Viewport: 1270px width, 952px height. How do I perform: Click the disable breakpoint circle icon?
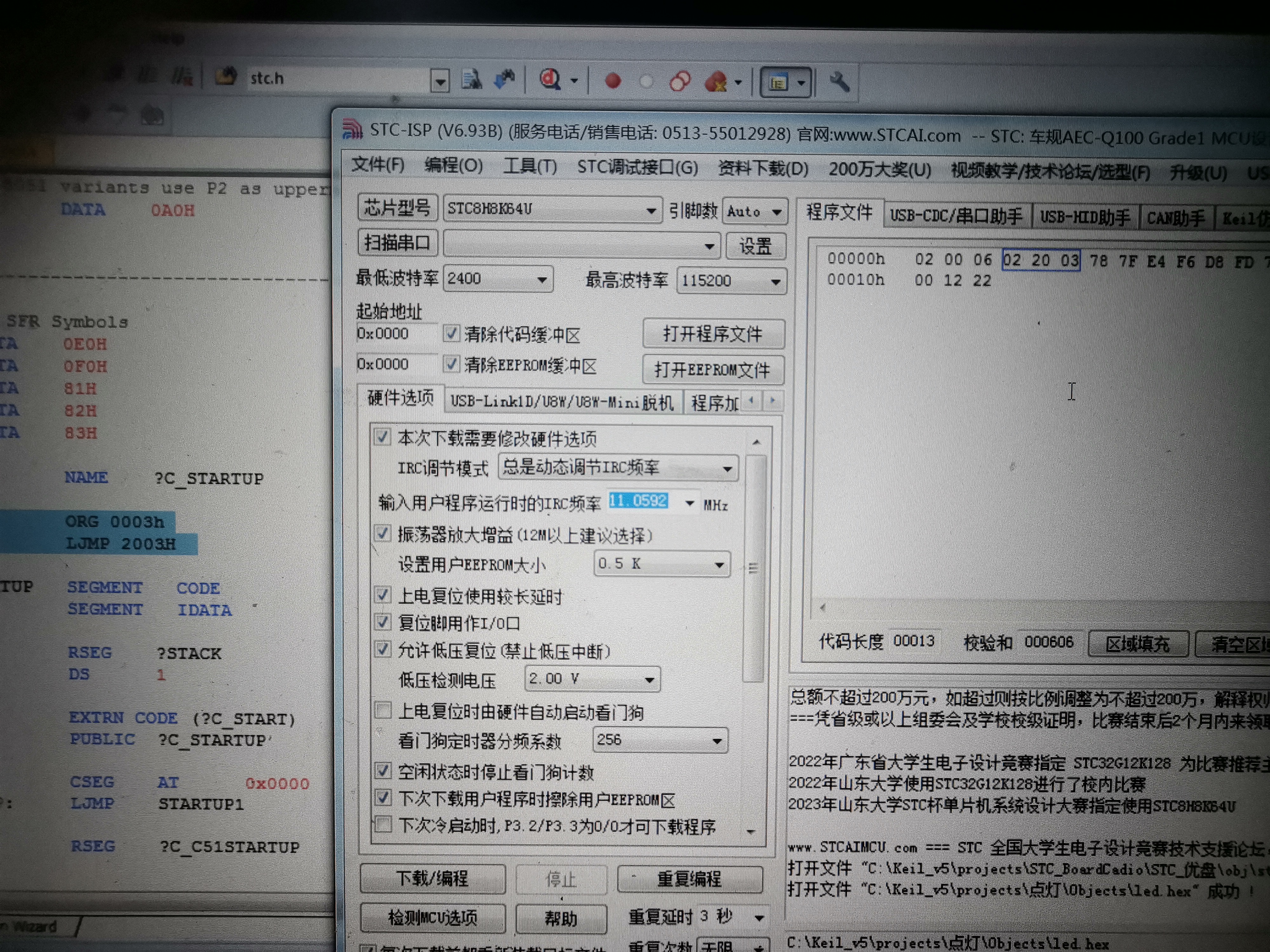[x=646, y=82]
